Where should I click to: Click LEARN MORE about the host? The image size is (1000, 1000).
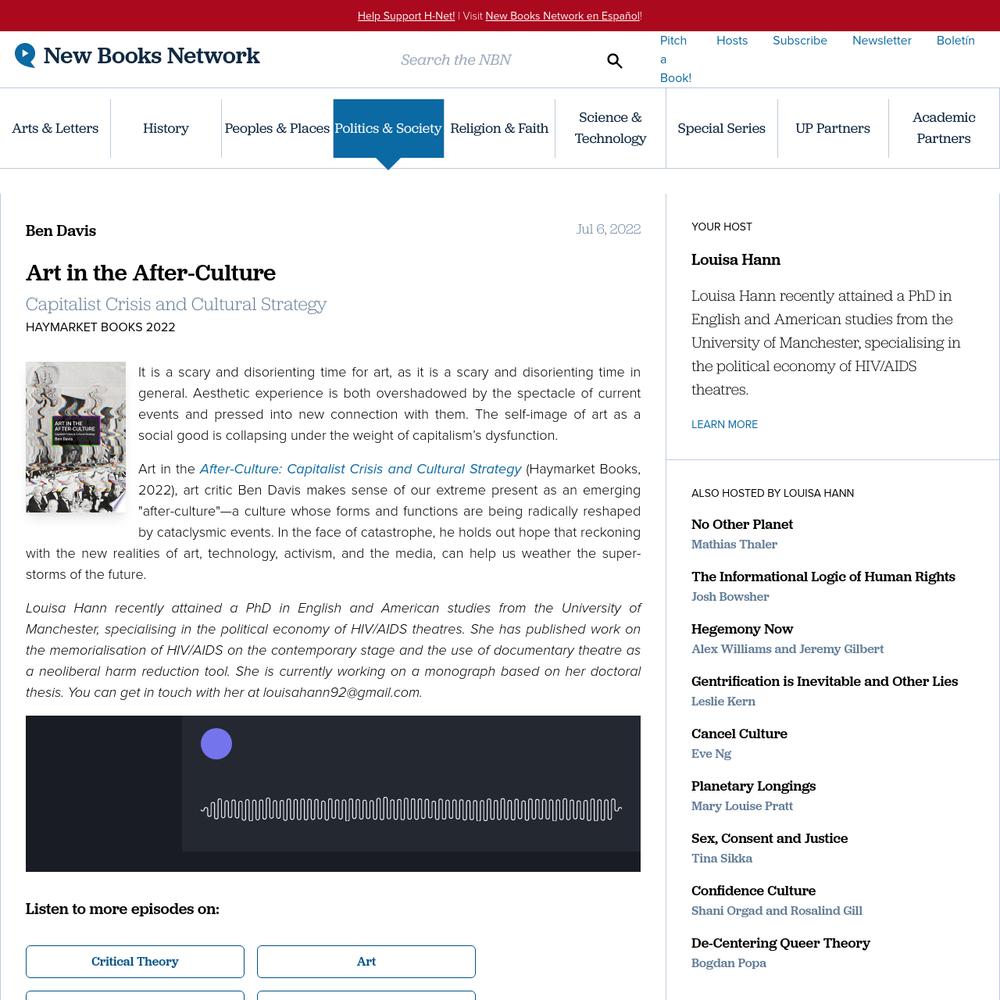click(724, 424)
